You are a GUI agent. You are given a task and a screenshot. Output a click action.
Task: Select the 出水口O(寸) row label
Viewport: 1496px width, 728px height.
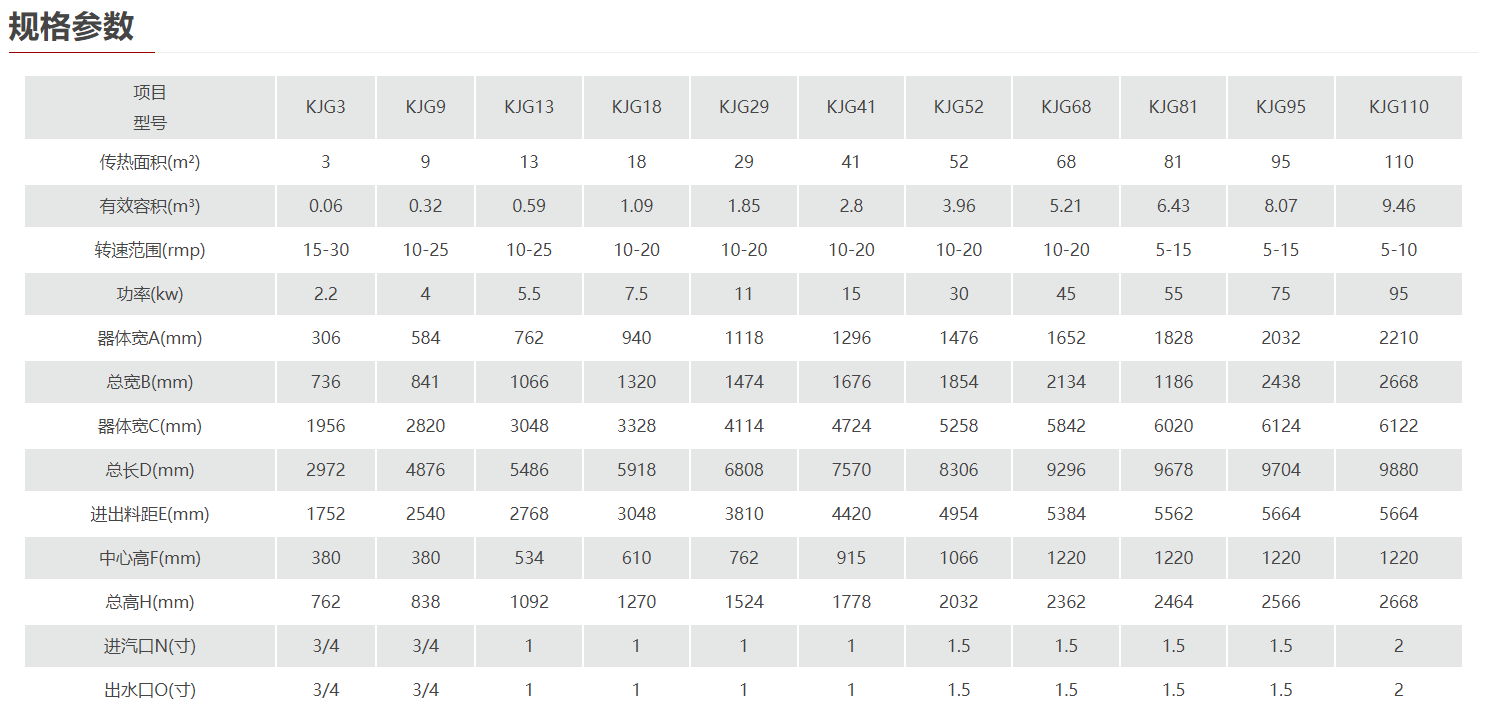click(150, 690)
